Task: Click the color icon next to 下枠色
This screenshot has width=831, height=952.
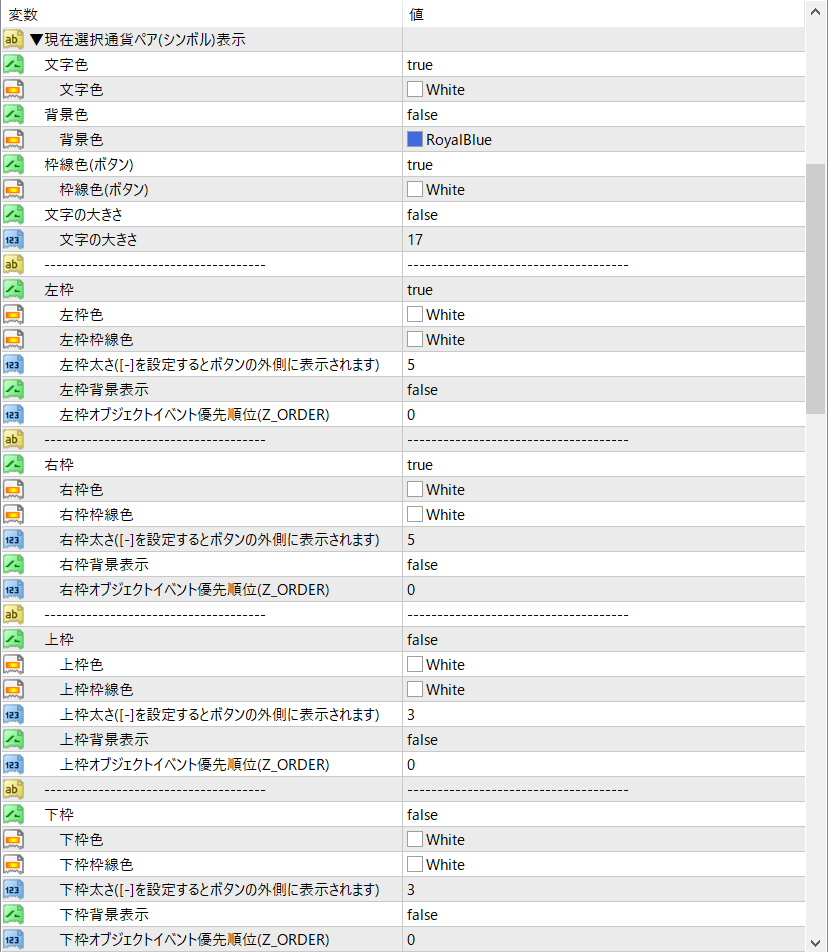Action: pyautogui.click(x=13, y=840)
